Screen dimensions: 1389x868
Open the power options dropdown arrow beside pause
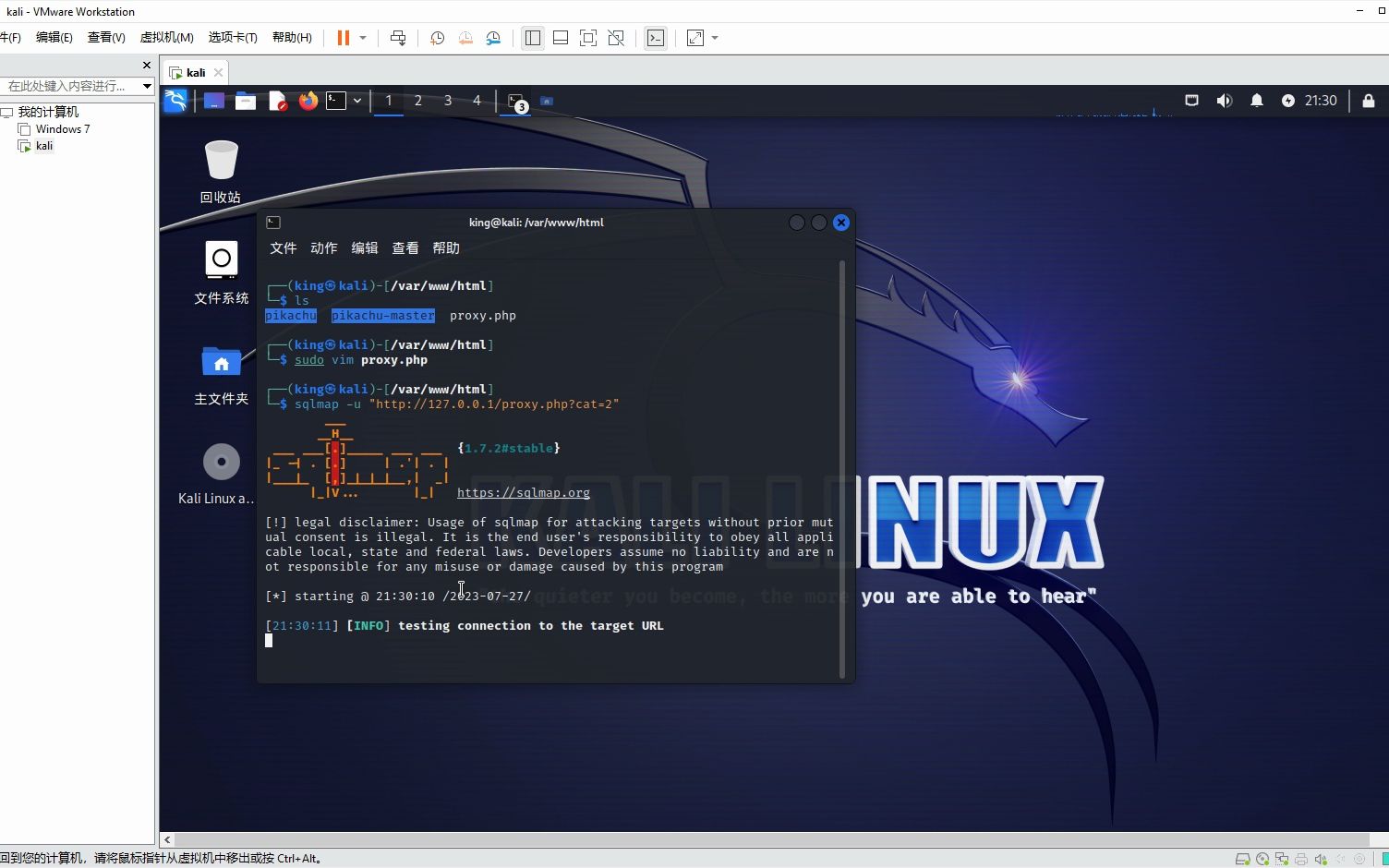point(363,38)
